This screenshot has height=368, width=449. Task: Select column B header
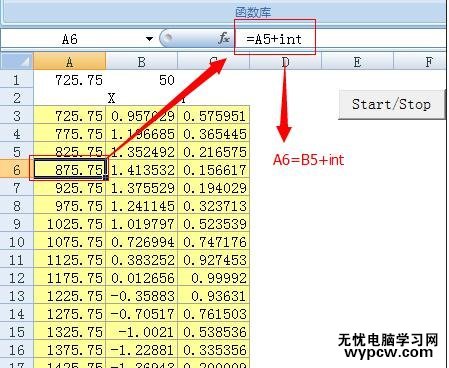point(141,61)
